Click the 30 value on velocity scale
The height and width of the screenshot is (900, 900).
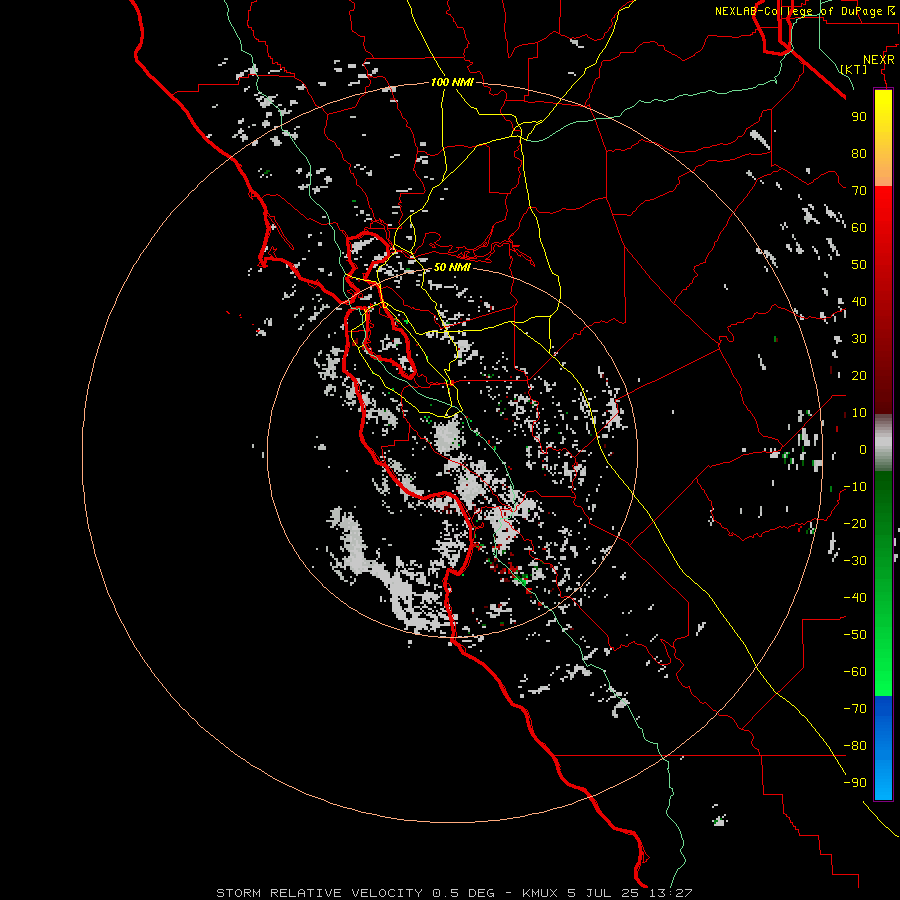pyautogui.click(x=859, y=339)
